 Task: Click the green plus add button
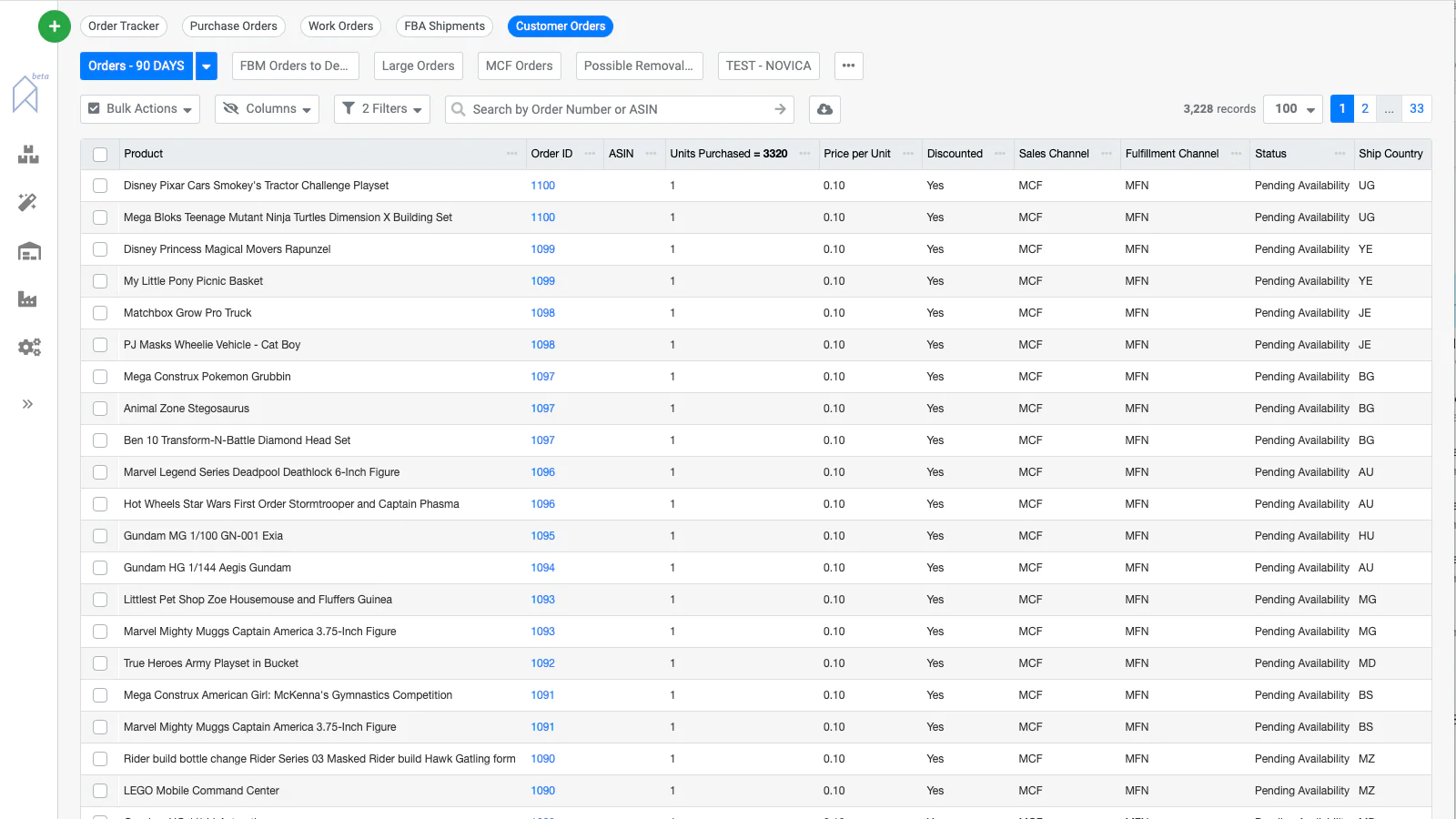pyautogui.click(x=55, y=26)
